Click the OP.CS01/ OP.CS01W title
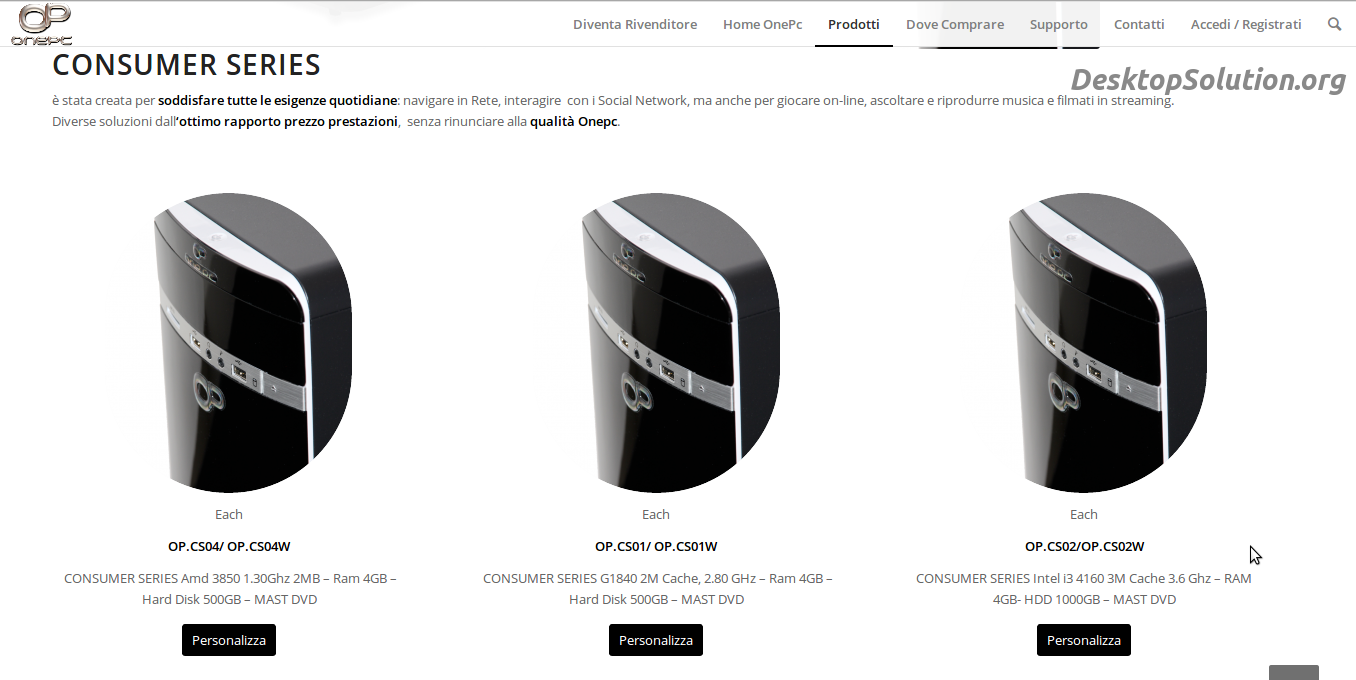1356x680 pixels. (656, 546)
